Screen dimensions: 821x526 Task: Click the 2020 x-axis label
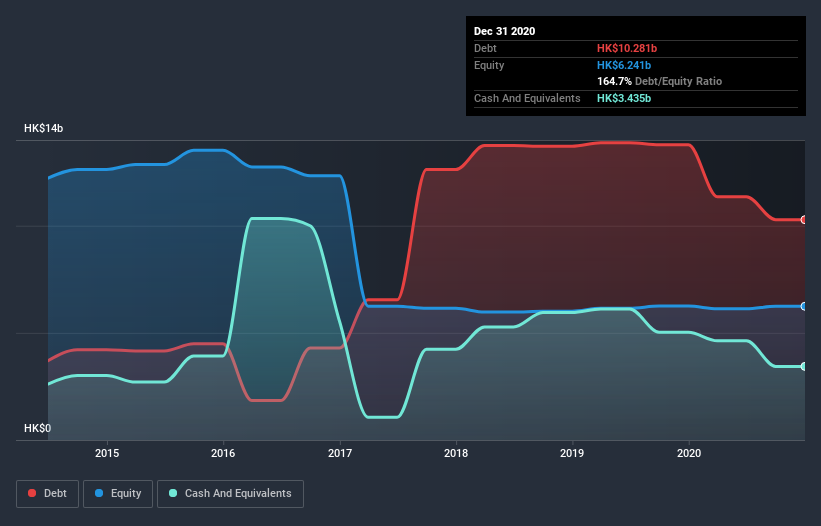click(x=689, y=453)
